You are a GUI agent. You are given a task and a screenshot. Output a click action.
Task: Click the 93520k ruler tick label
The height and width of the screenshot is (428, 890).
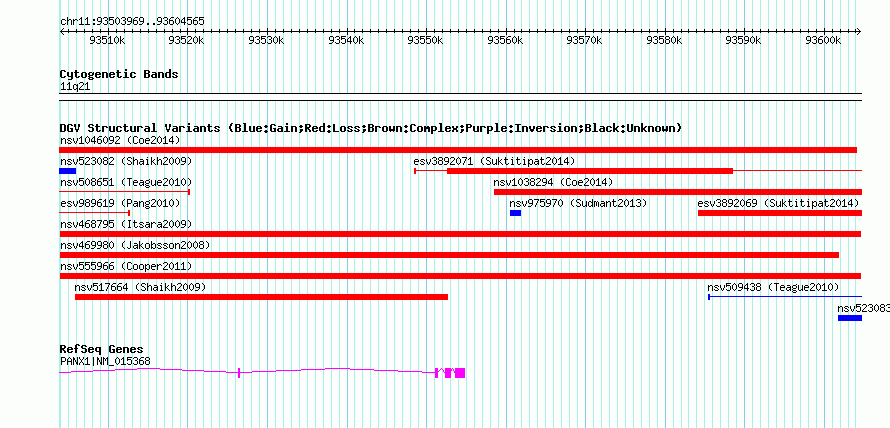(187, 41)
